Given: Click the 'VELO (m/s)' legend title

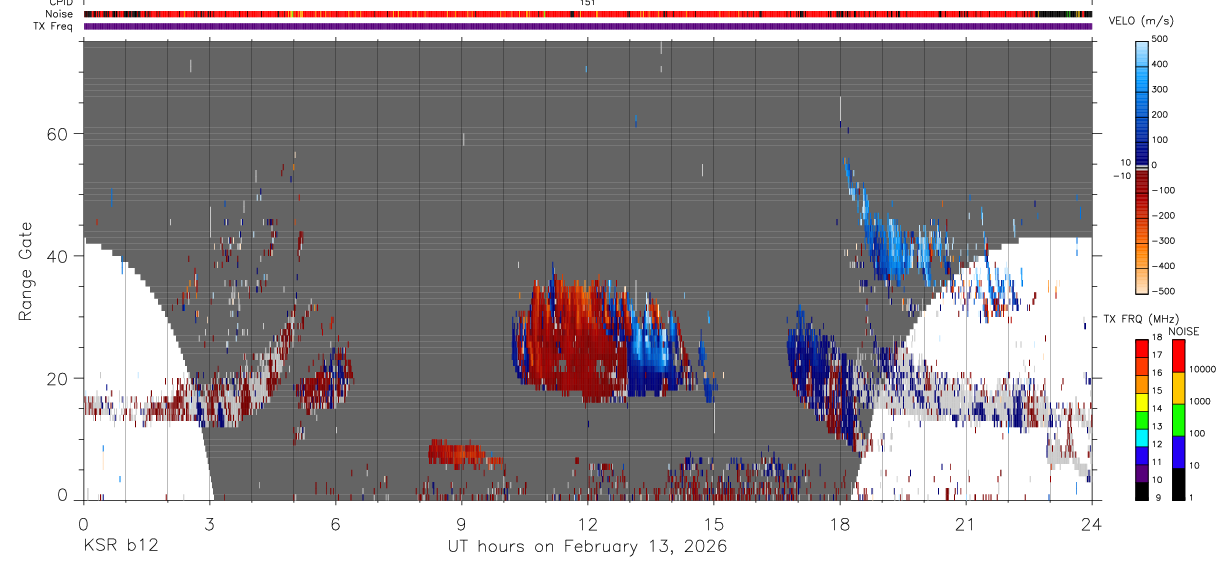Looking at the screenshot, I should (x=1143, y=22).
